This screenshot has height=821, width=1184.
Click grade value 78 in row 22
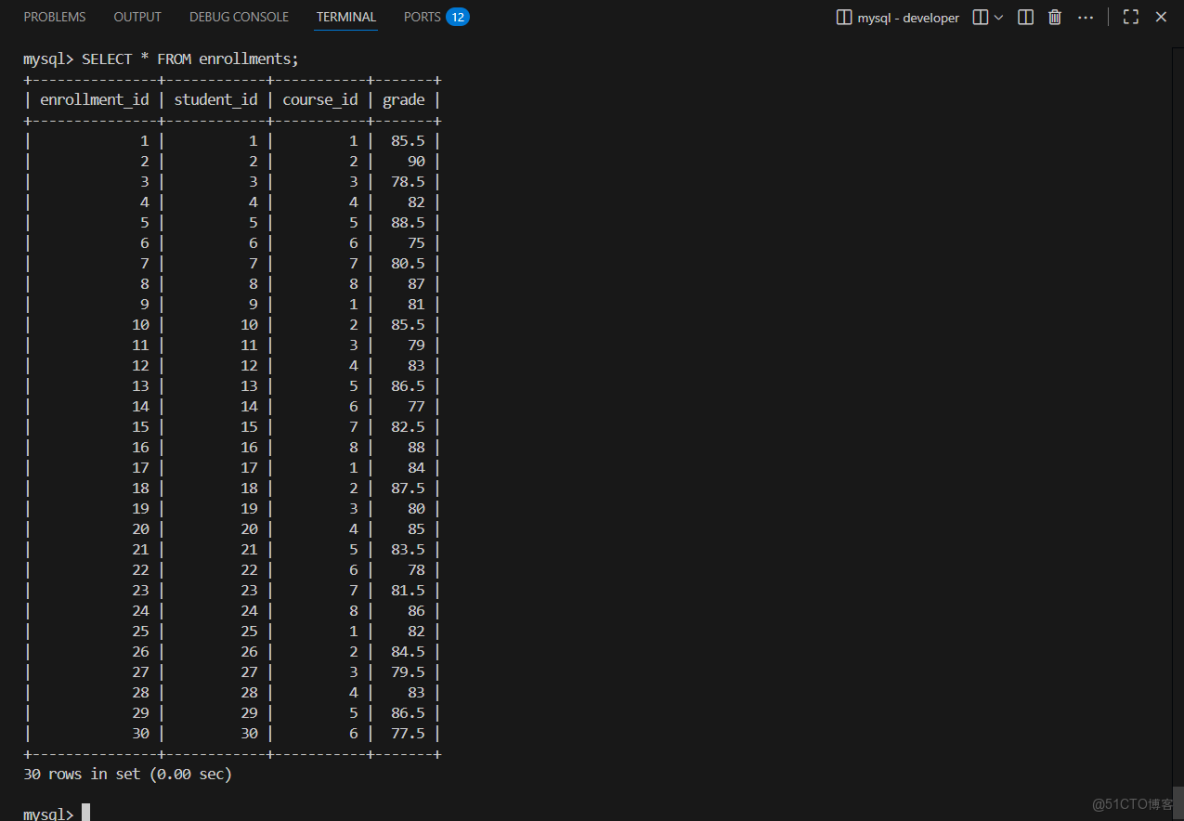coord(416,569)
